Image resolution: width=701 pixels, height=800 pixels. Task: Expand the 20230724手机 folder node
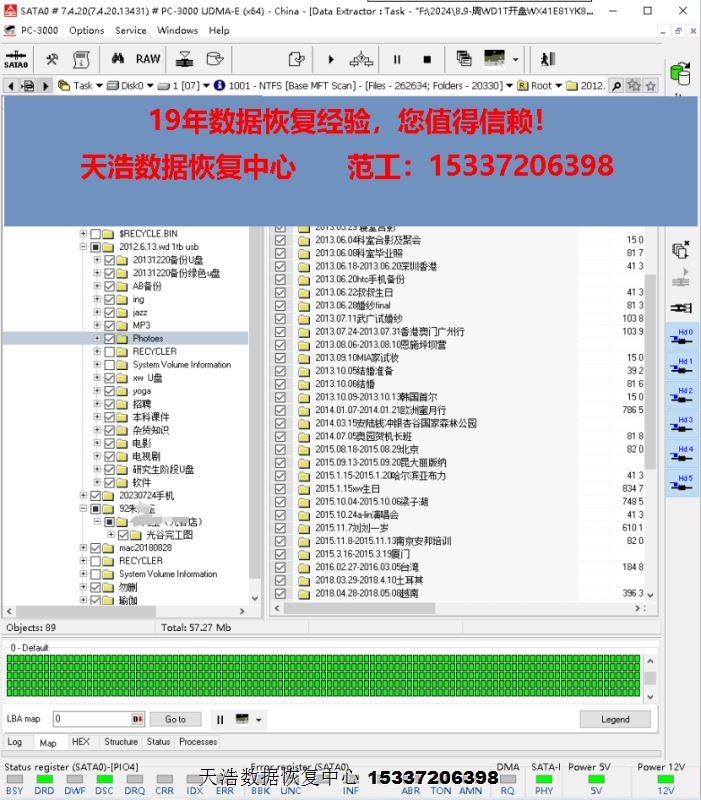tap(84, 495)
